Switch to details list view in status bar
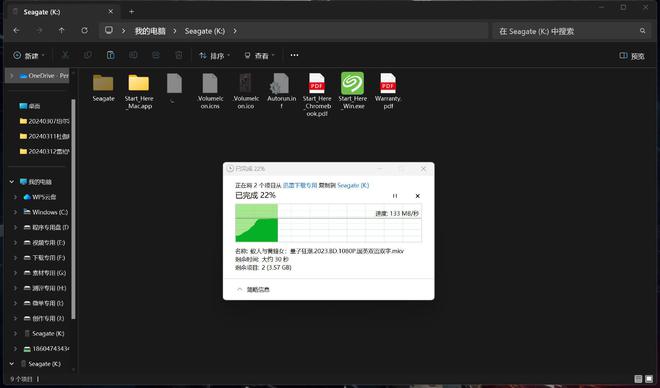 (x=638, y=379)
